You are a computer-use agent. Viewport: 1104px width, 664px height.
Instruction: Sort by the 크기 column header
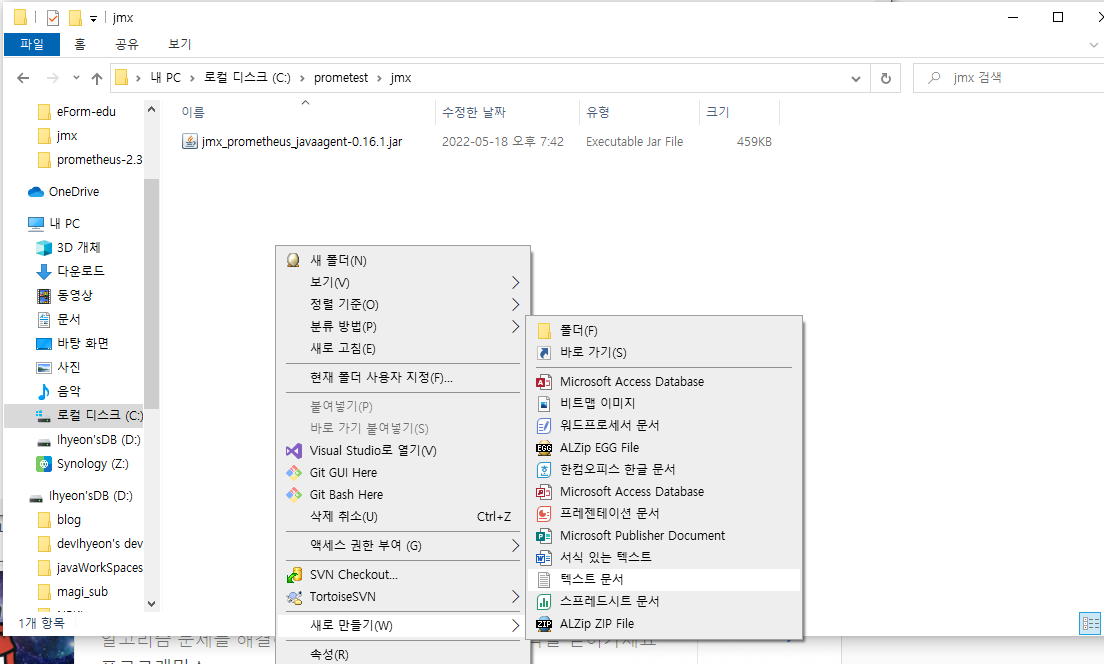tap(718, 112)
